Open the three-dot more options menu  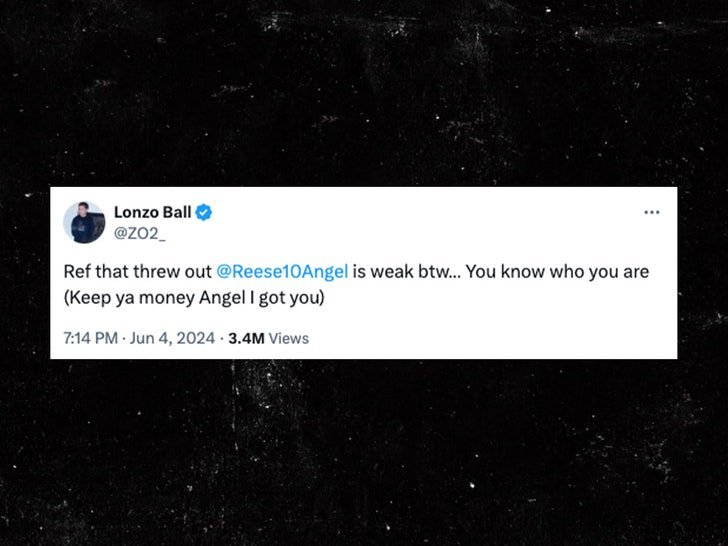point(652,212)
